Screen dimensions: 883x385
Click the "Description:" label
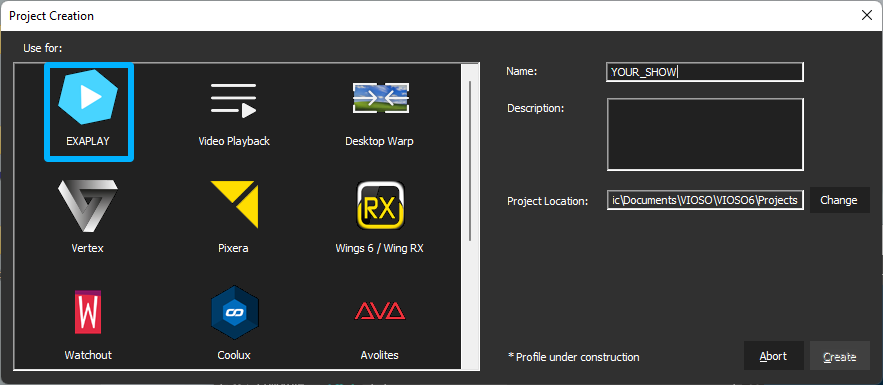pos(536,108)
